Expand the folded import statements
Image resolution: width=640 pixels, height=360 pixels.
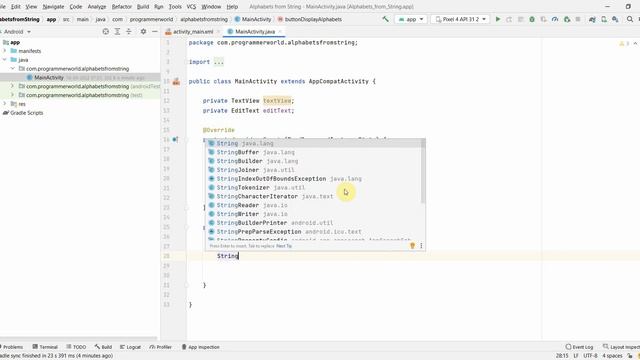point(219,62)
